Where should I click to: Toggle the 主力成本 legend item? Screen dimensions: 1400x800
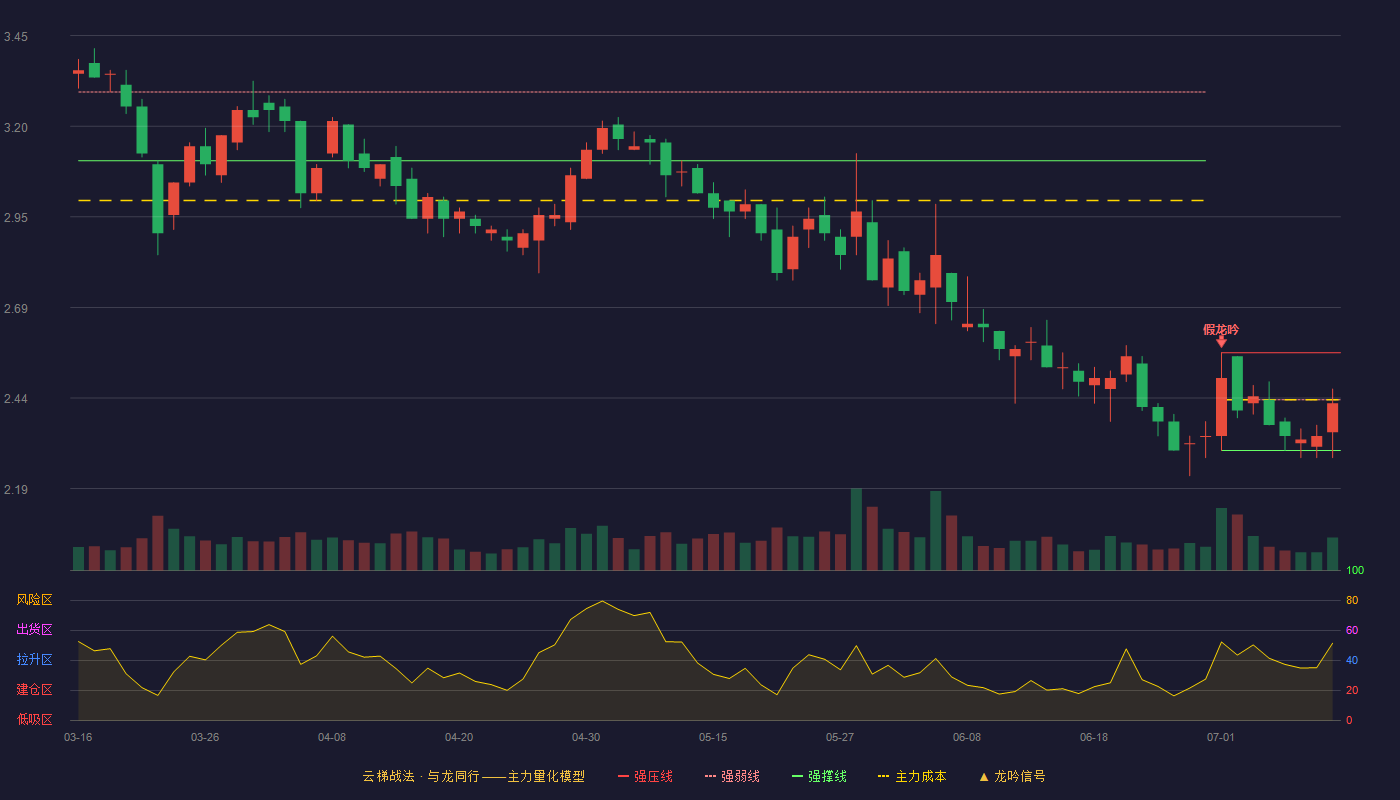click(912, 776)
